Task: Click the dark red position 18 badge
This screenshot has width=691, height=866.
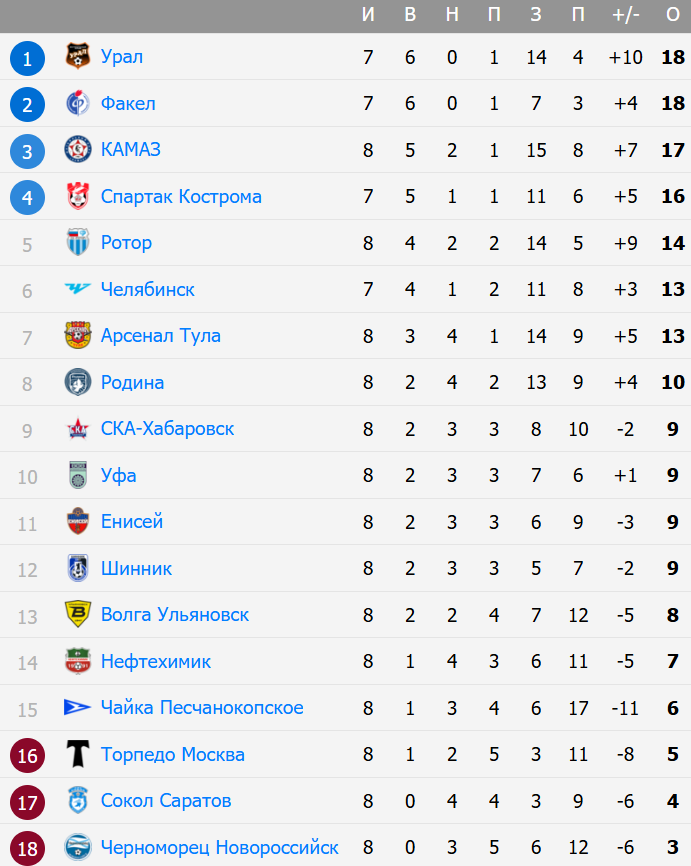Action: click(27, 848)
